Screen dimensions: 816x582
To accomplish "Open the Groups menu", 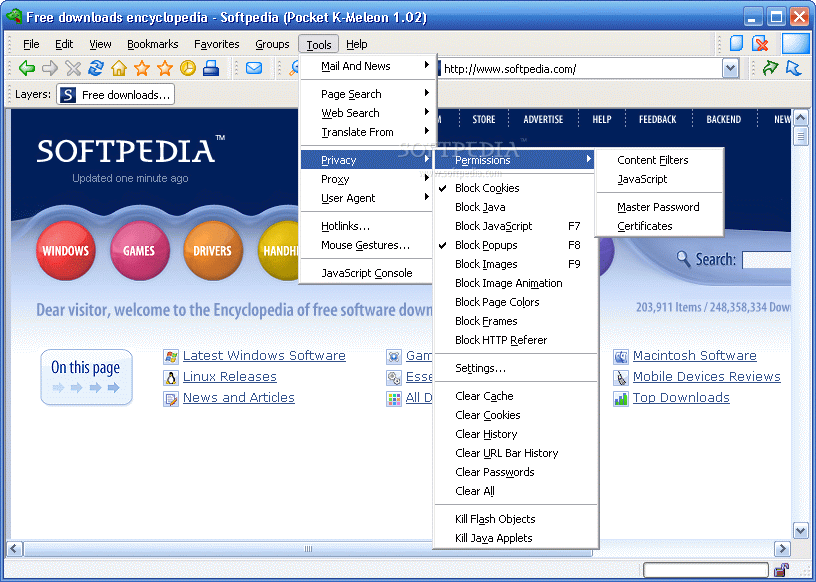I will tap(272, 44).
